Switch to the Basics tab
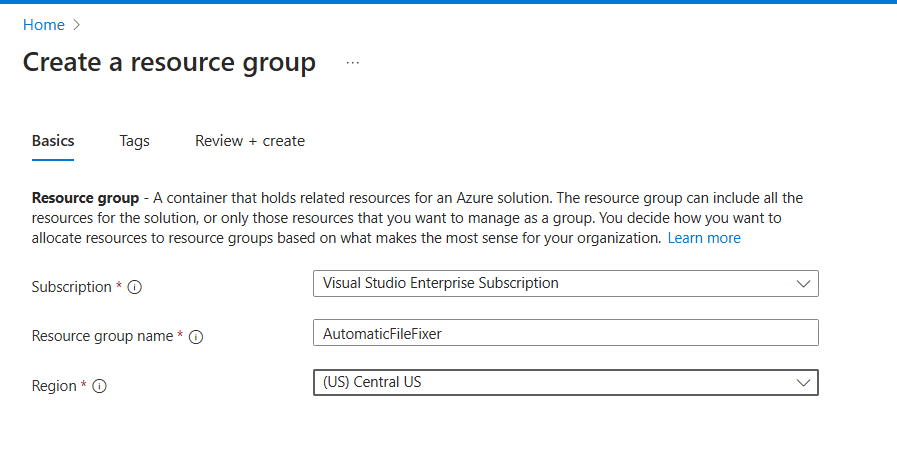The height and width of the screenshot is (459, 897). tap(53, 141)
